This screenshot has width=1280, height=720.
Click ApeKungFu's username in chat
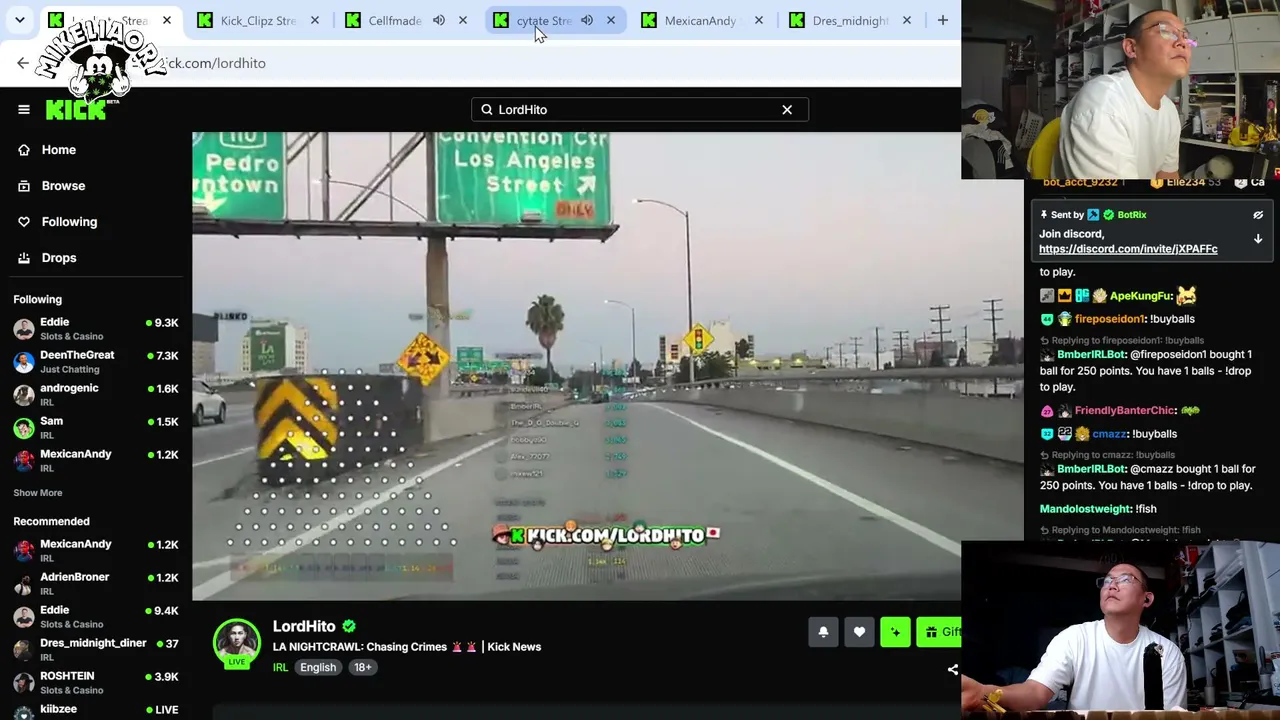point(1140,296)
